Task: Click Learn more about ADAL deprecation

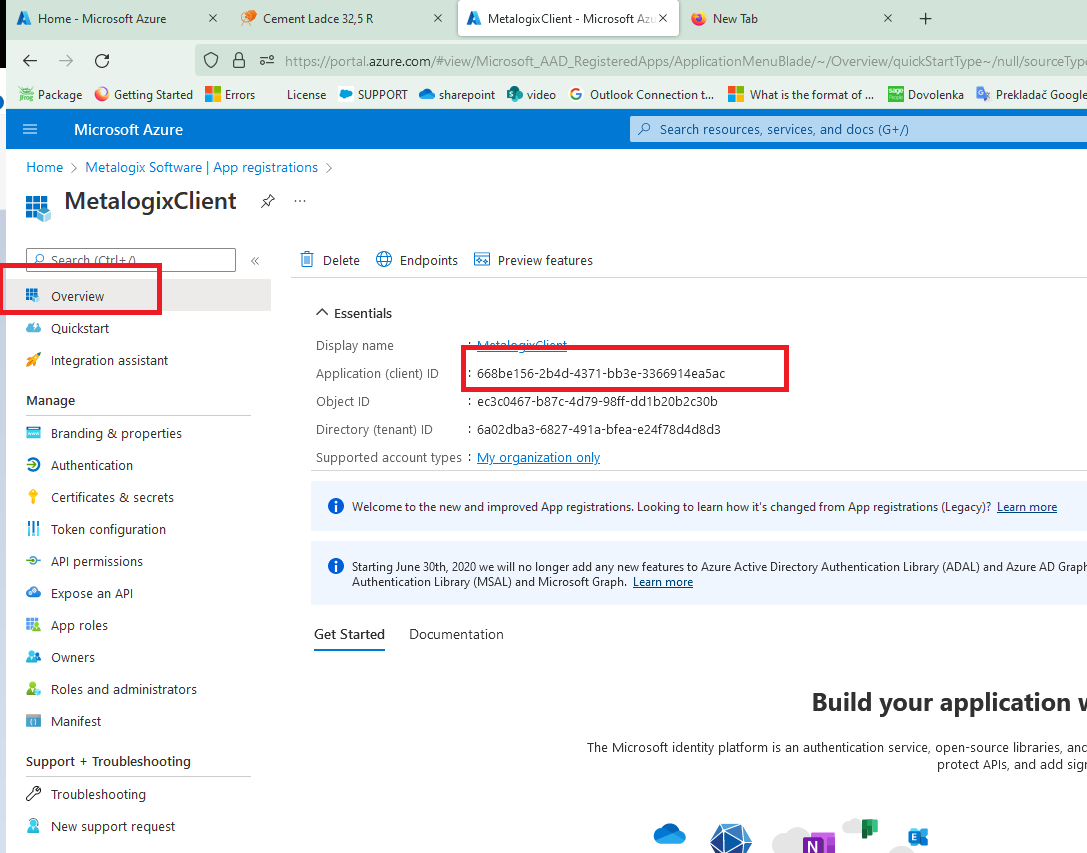Action: pyautogui.click(x=663, y=582)
